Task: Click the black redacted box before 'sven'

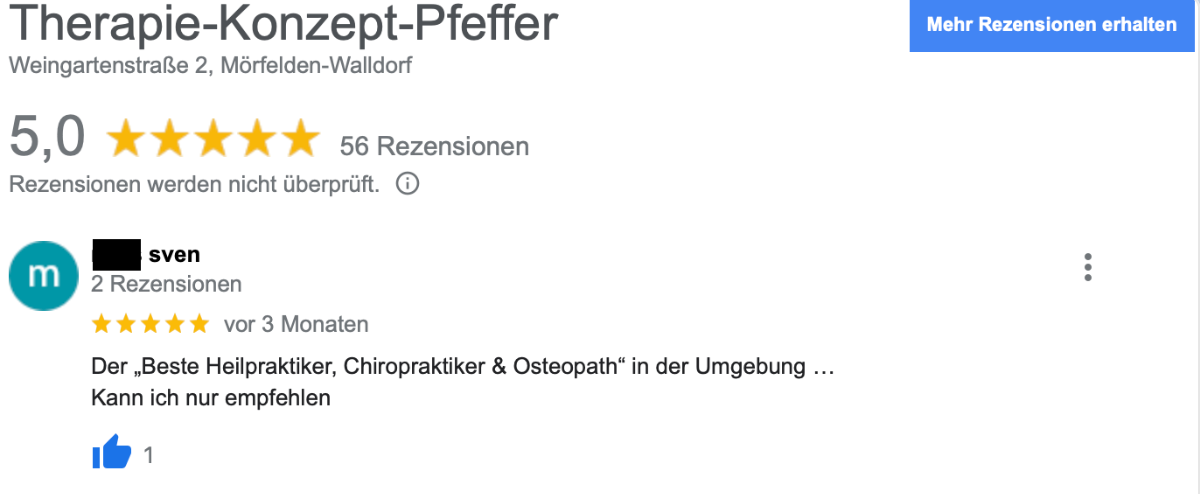Action: 116,255
